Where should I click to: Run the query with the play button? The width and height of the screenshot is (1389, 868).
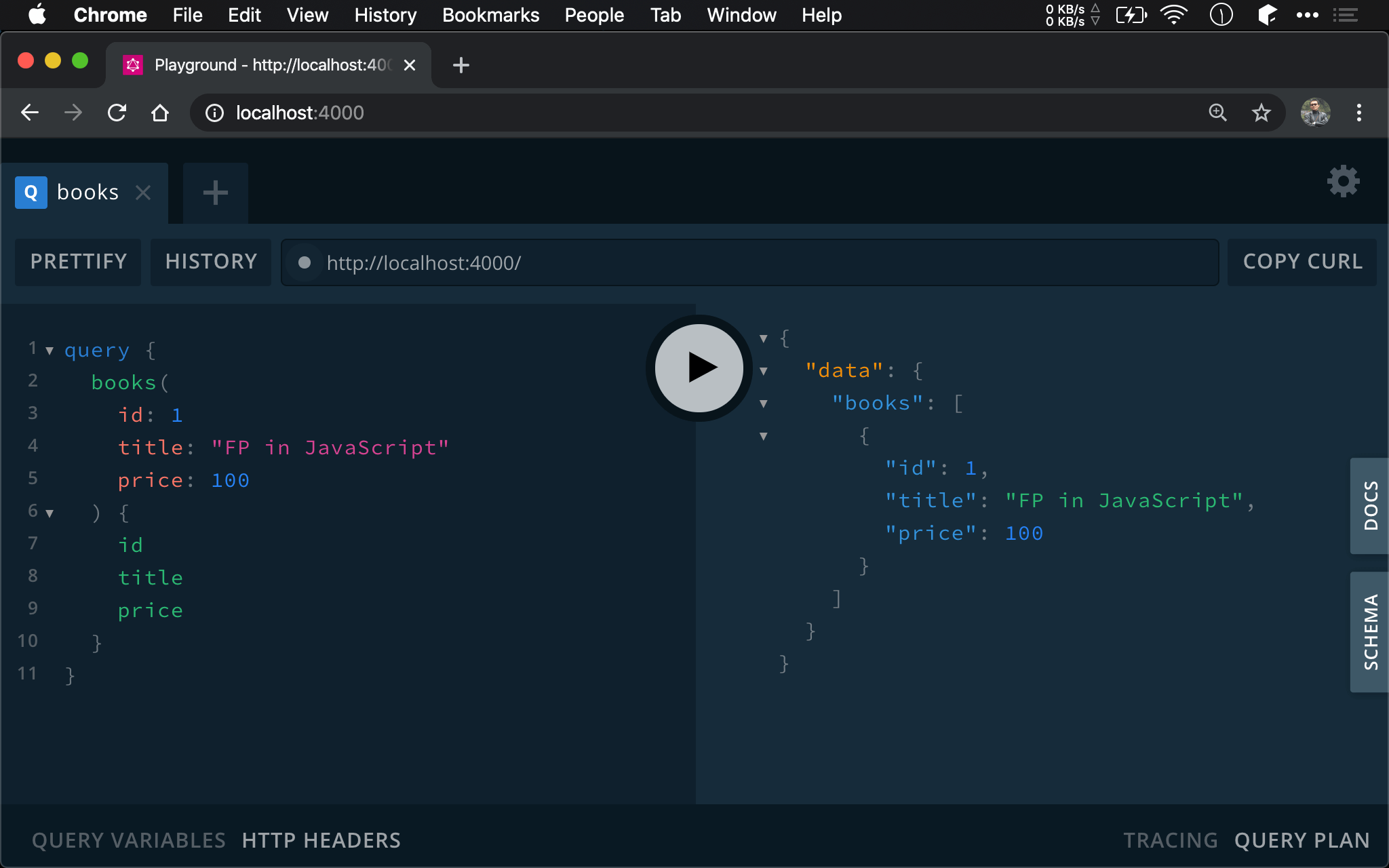[x=699, y=368]
